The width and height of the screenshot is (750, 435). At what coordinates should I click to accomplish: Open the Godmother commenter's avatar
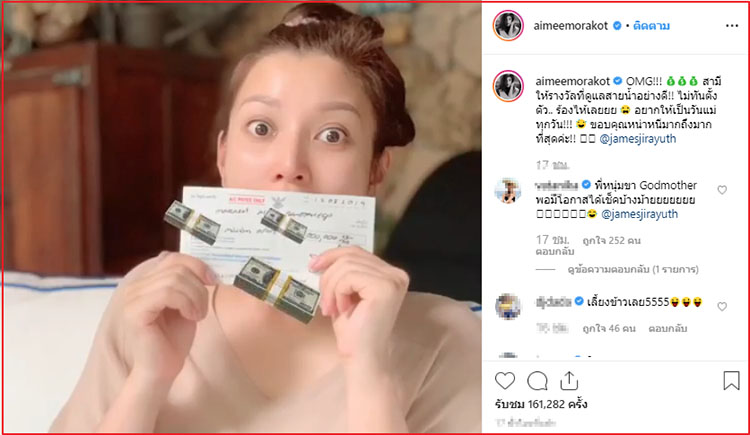507,190
